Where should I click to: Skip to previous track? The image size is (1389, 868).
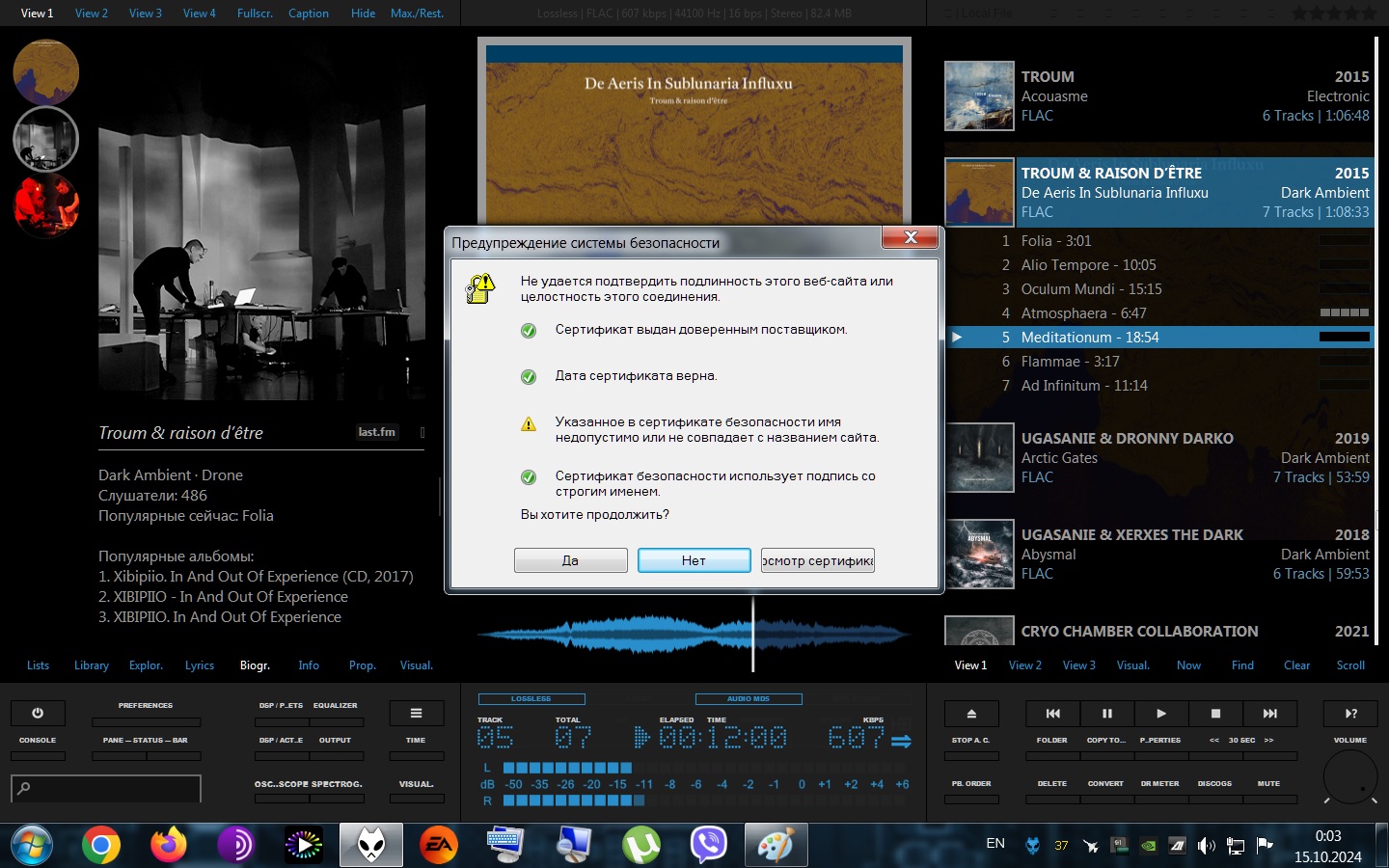tap(1052, 714)
